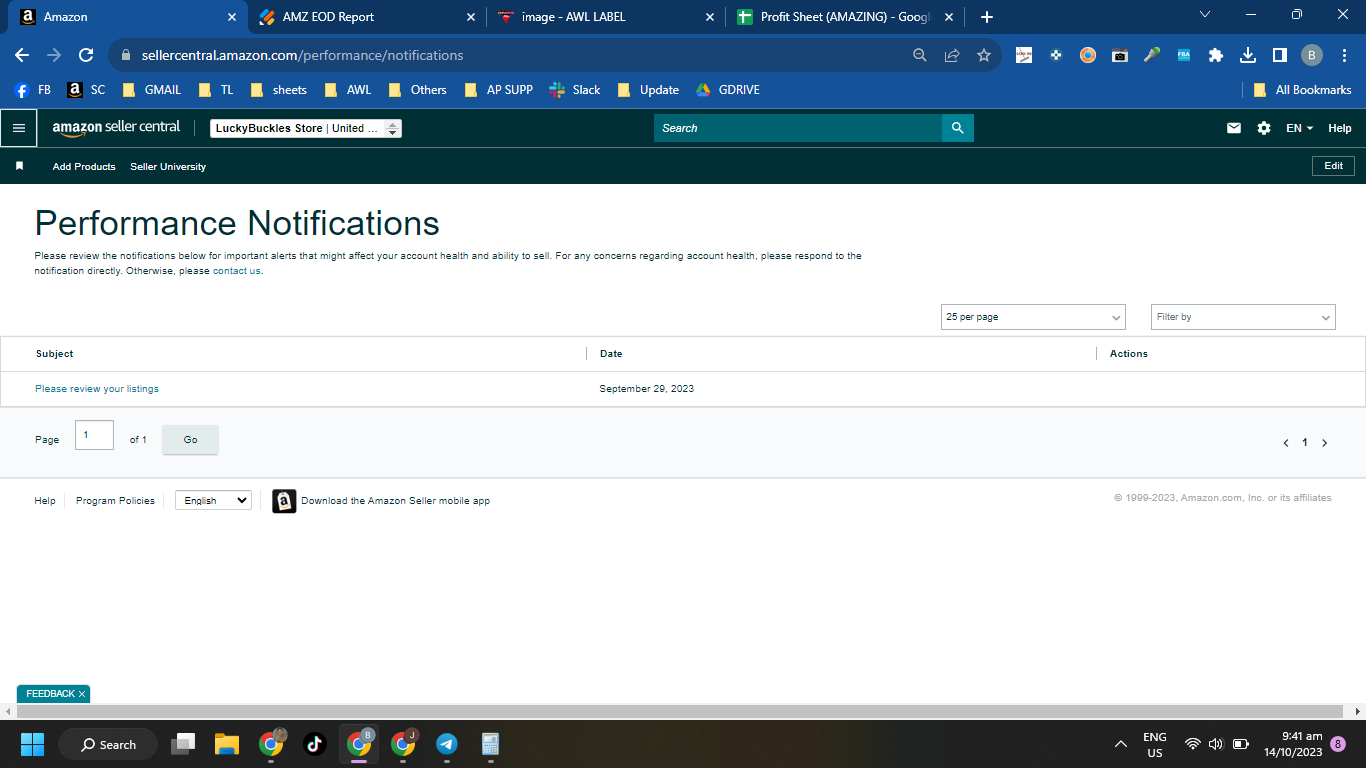The image size is (1366, 768).
Task: Click the Download the Amazon Seller mobile app link
Action: coord(395,501)
